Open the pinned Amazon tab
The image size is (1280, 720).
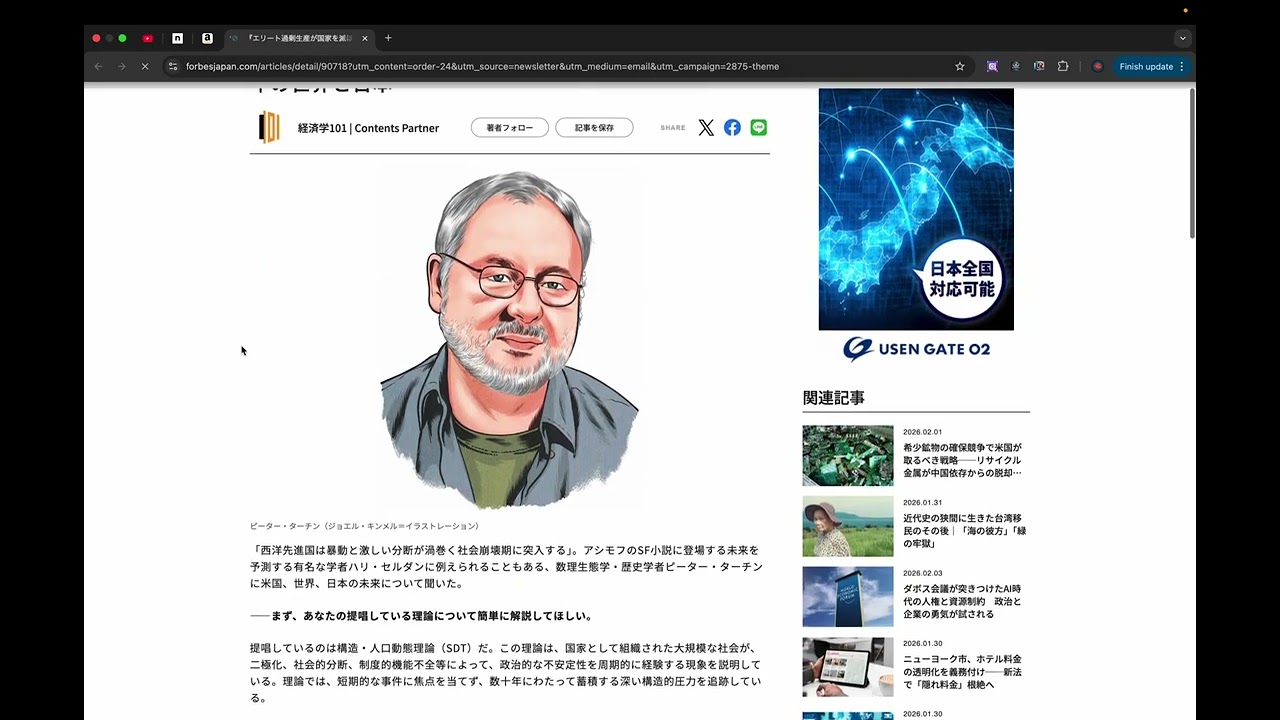tap(207, 38)
